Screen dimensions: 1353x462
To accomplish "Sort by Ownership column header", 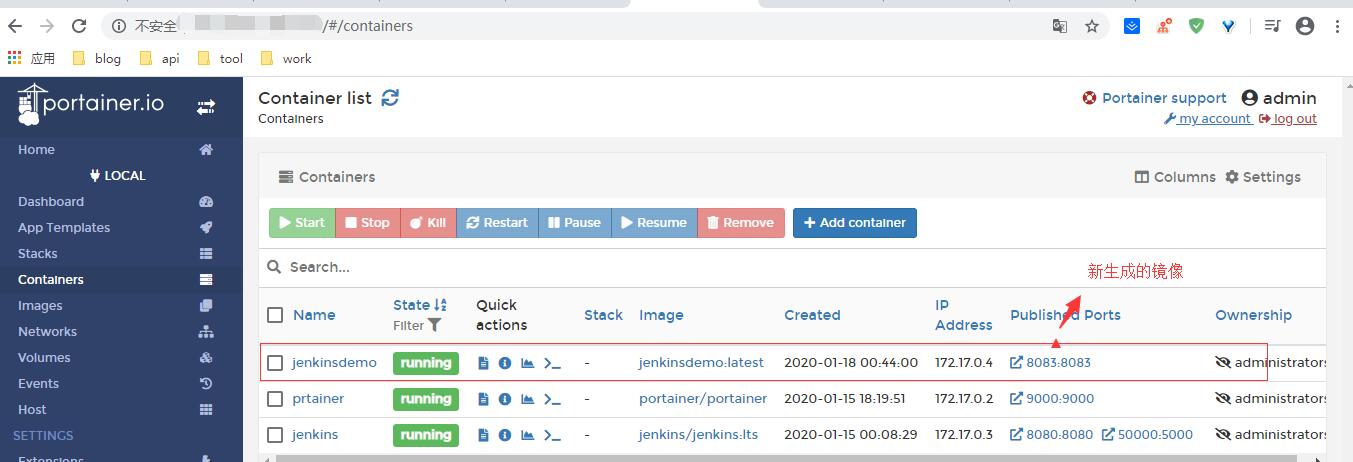I will (x=1253, y=315).
